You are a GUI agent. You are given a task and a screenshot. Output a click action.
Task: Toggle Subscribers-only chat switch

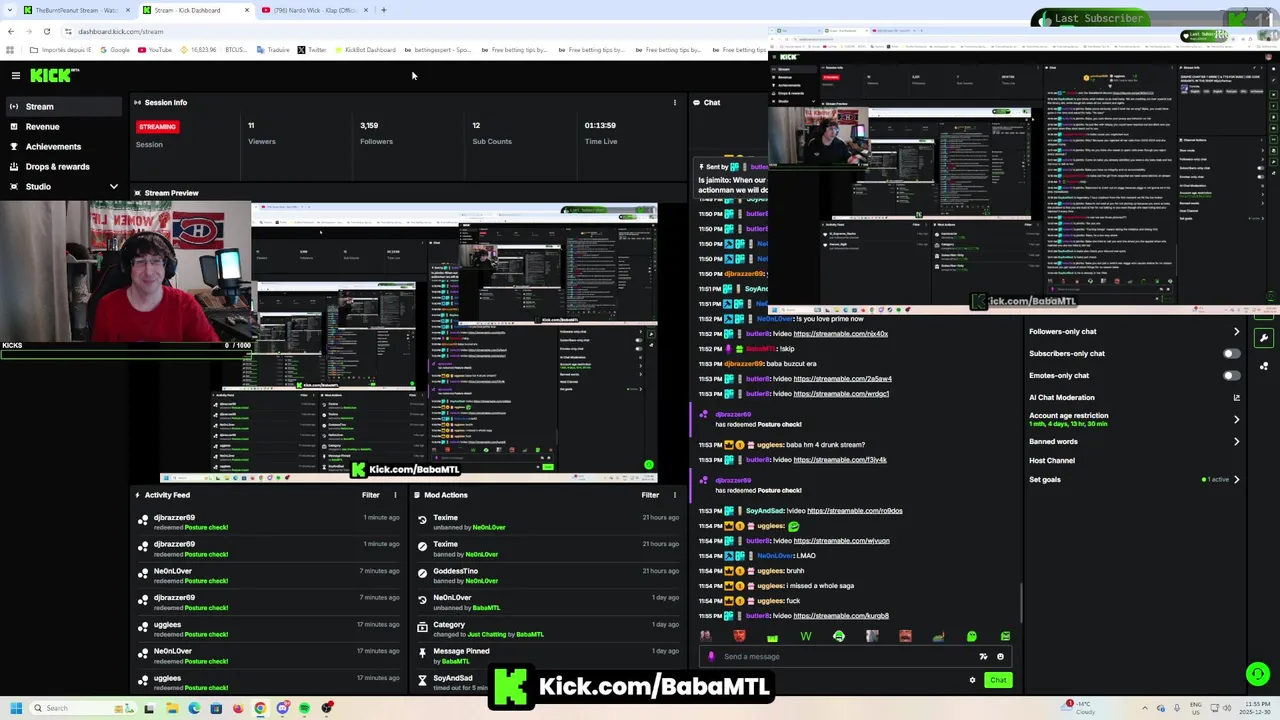point(1231,354)
